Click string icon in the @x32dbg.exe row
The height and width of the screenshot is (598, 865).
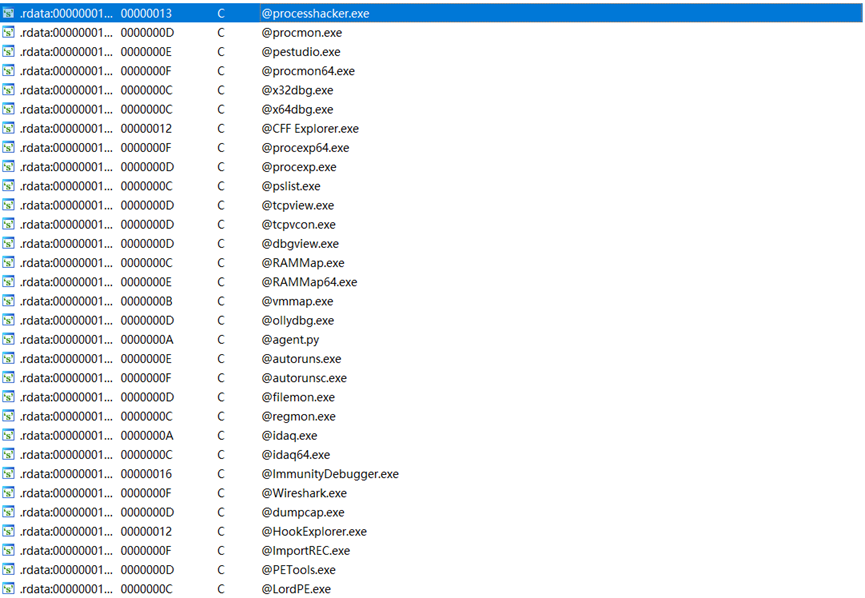pyautogui.click(x=8, y=90)
